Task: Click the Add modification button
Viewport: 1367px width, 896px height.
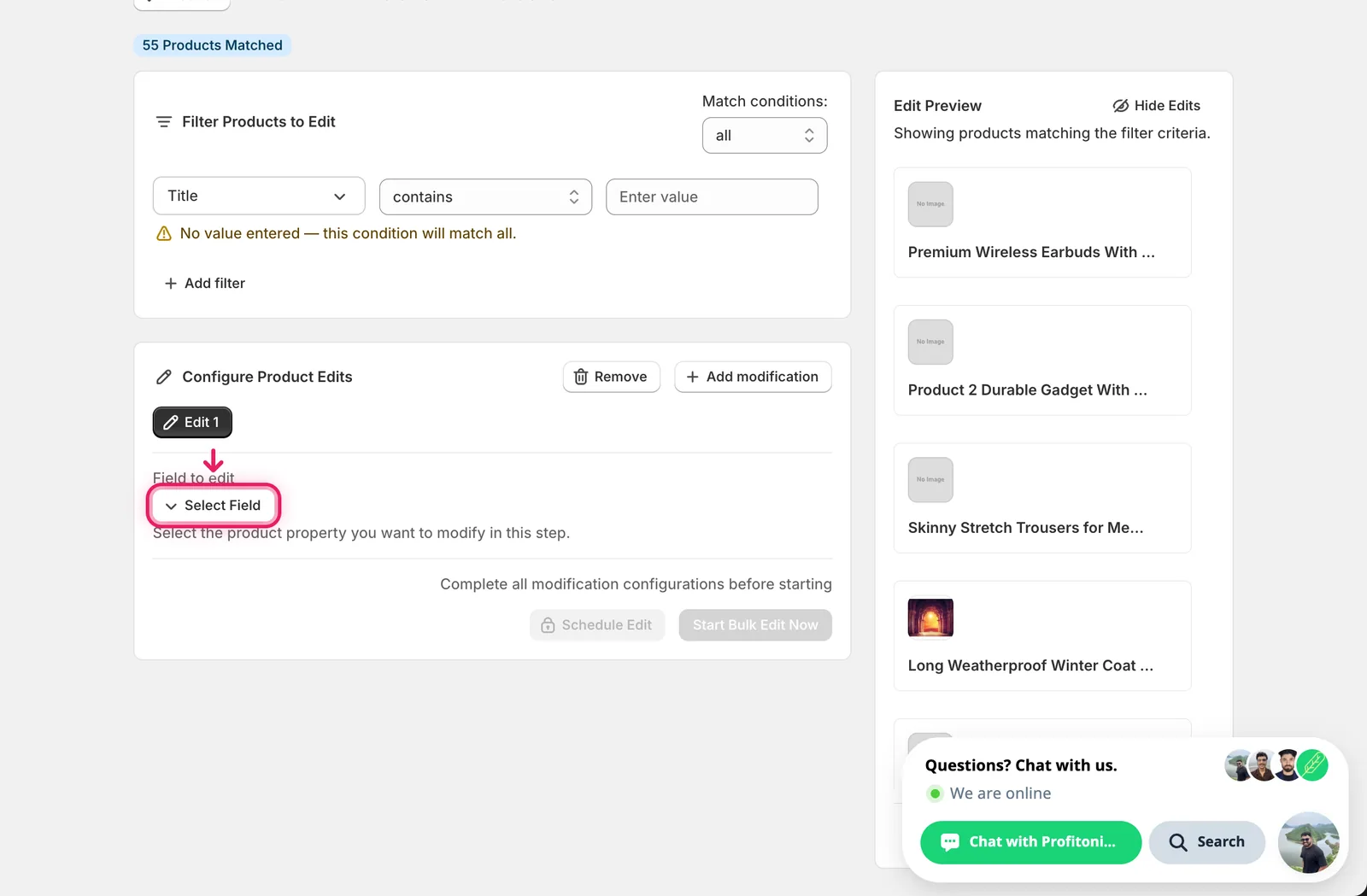Action: tap(753, 377)
